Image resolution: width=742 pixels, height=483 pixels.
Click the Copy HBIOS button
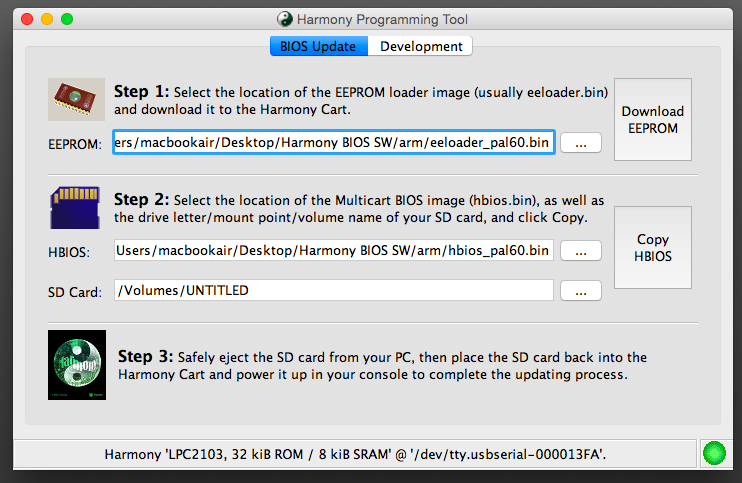(653, 247)
